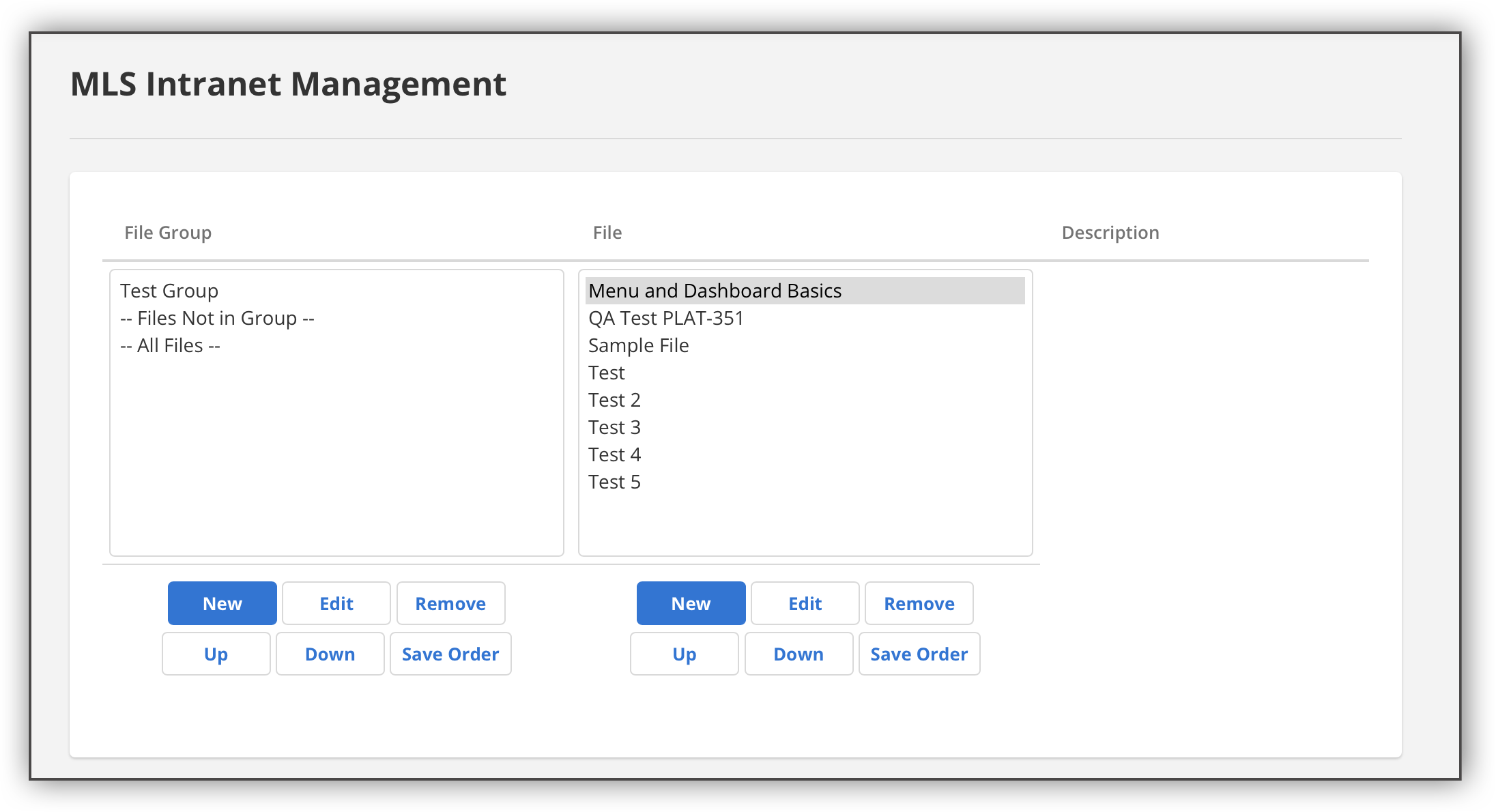
Task: Select Test 2 in File list
Action: pyautogui.click(x=805, y=400)
